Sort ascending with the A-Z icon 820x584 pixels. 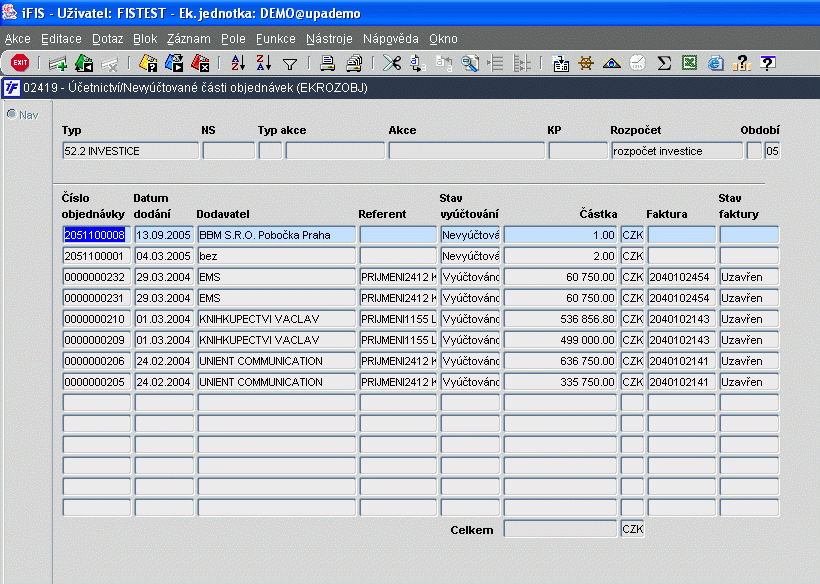click(238, 63)
